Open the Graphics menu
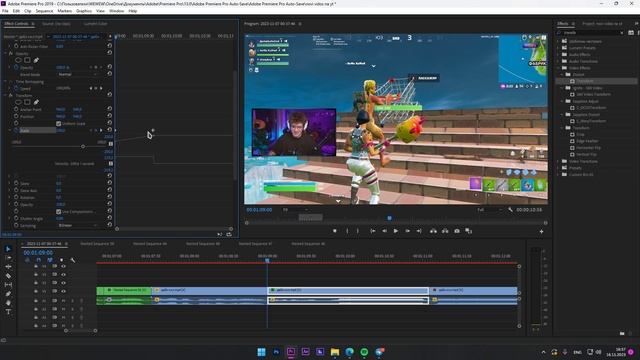The height and width of the screenshot is (360, 640). 84,11
